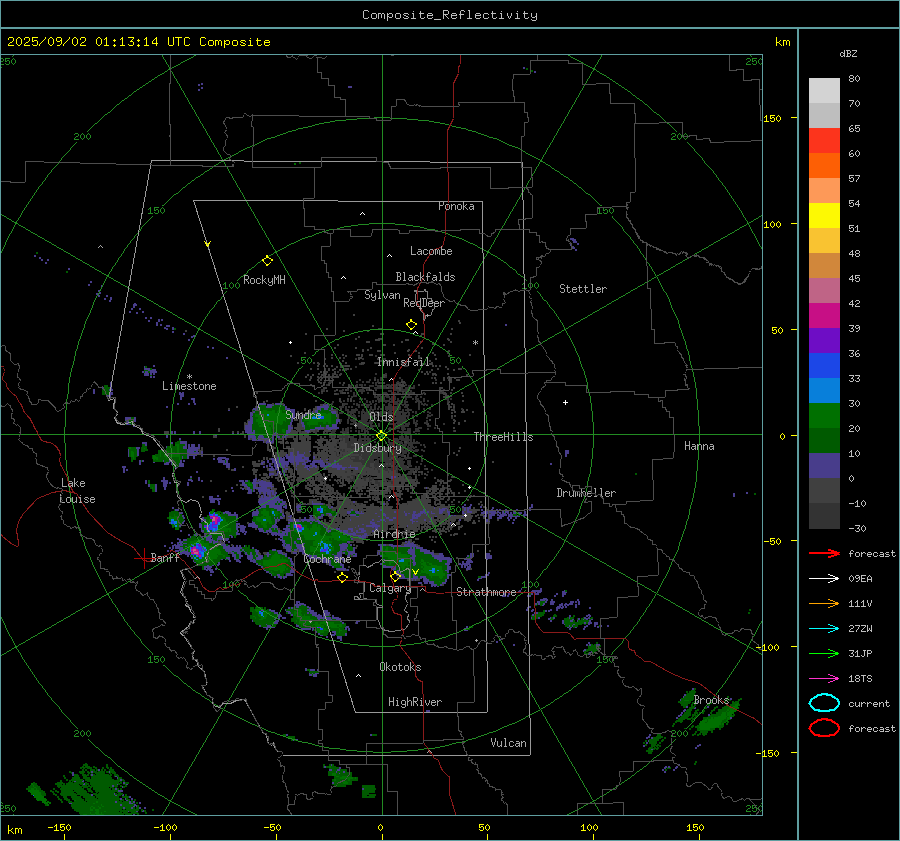Click the red 65-60 dBZ color swatch
The image size is (900, 841).
pos(824,141)
